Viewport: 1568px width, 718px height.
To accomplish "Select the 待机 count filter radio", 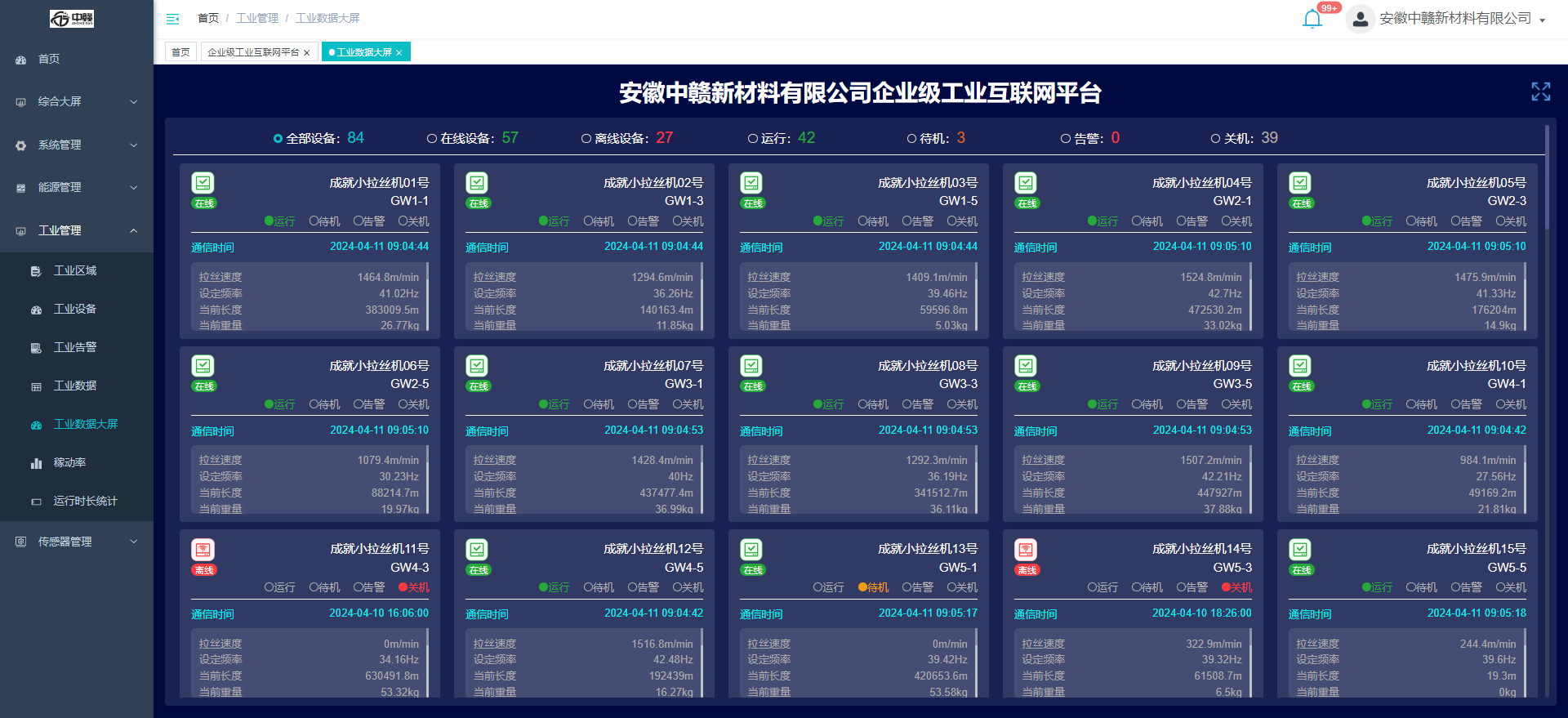I will pyautogui.click(x=911, y=139).
